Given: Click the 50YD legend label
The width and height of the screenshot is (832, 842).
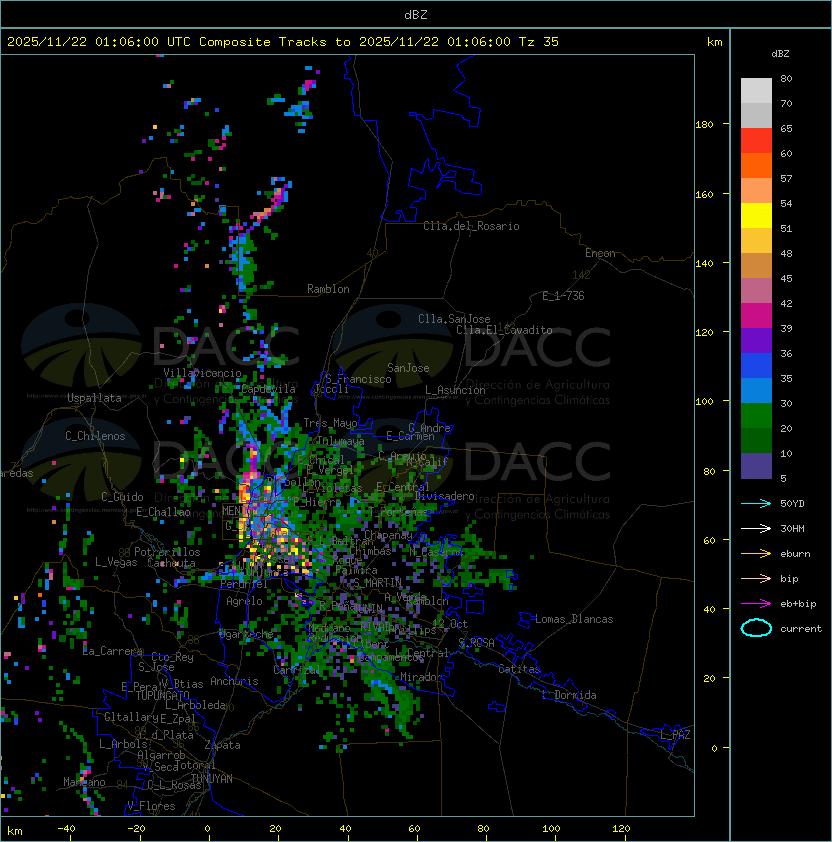Looking at the screenshot, I should [792, 504].
